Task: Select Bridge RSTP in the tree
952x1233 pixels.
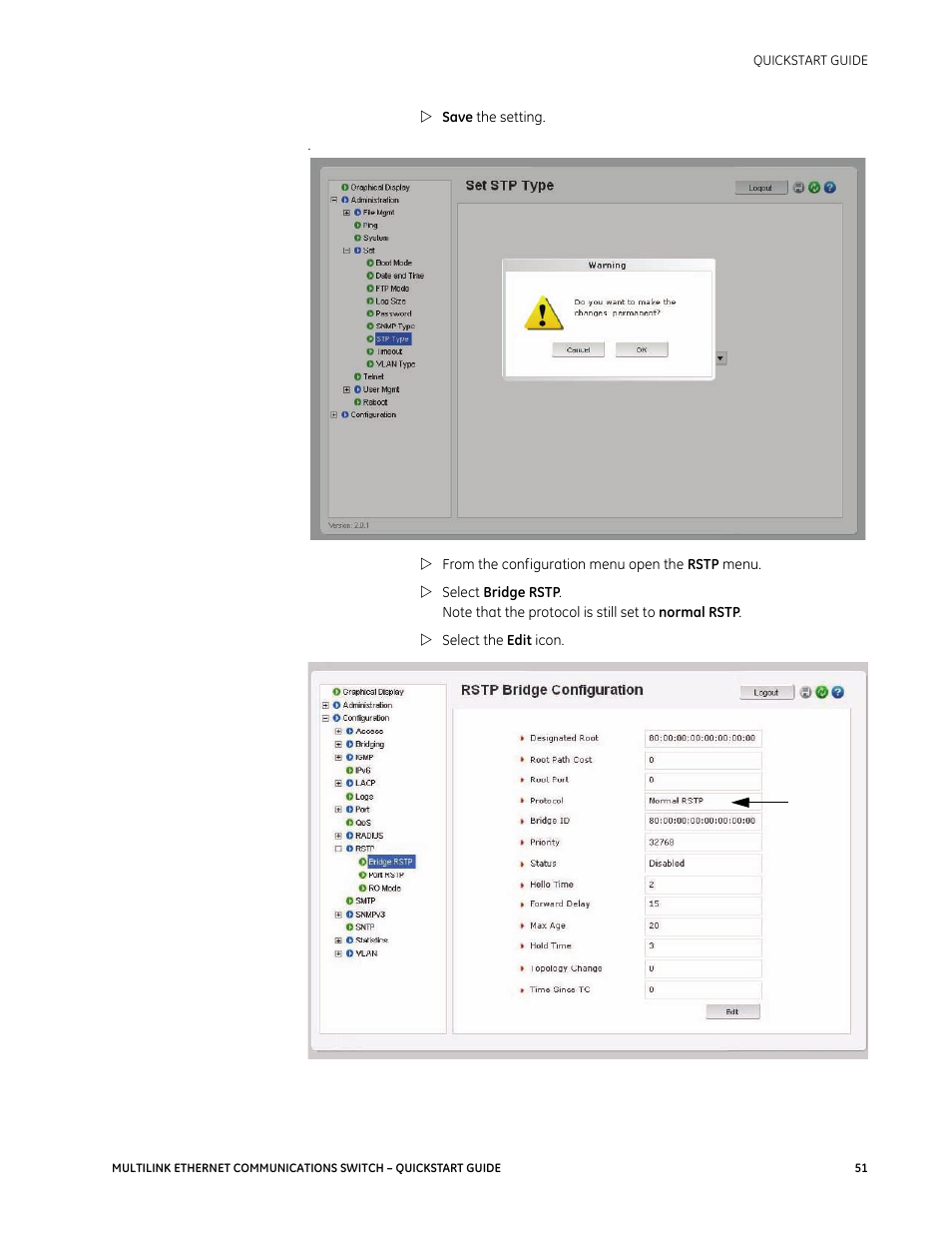Action: pyautogui.click(x=390, y=862)
